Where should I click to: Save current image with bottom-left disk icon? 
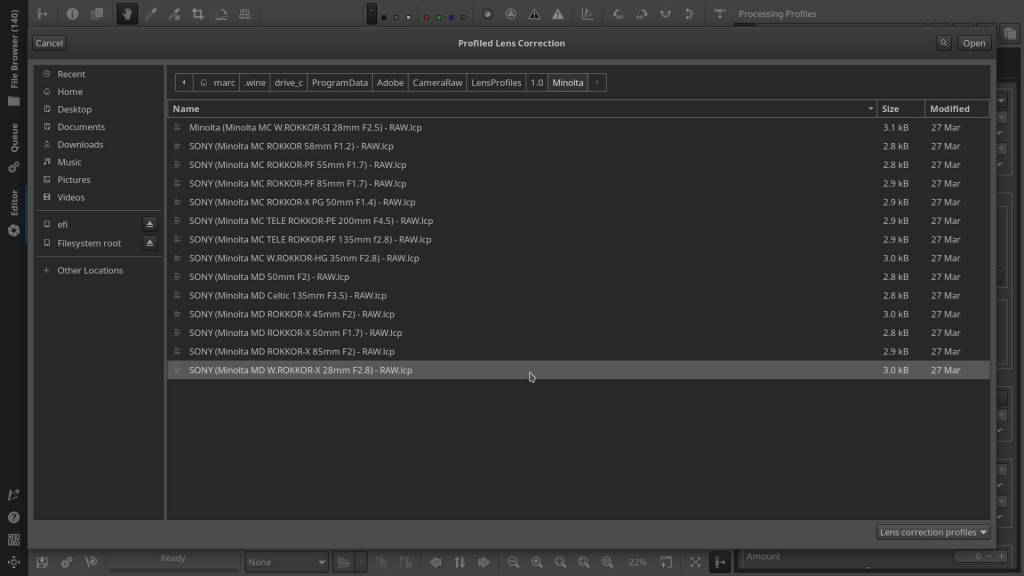pyautogui.click(x=42, y=562)
